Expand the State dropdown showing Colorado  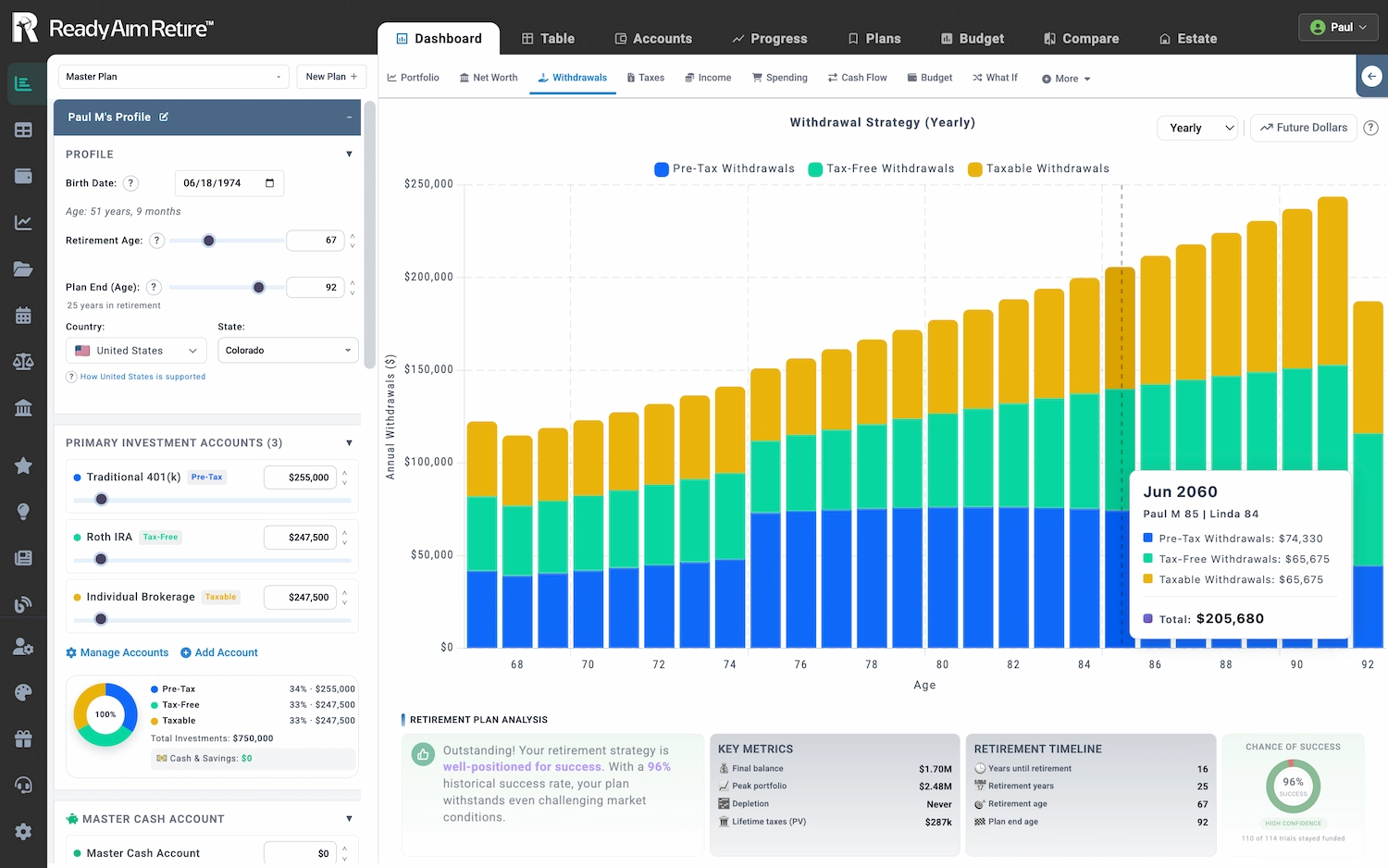[x=288, y=351]
